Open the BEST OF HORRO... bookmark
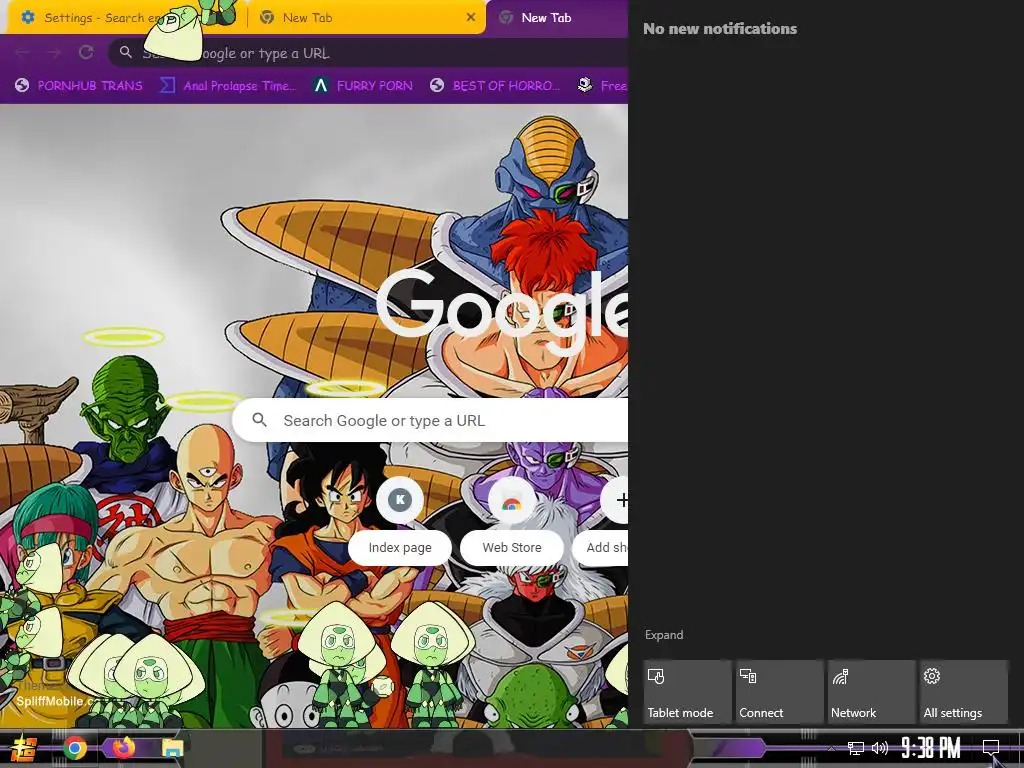The width and height of the screenshot is (1024, 768). 495,86
